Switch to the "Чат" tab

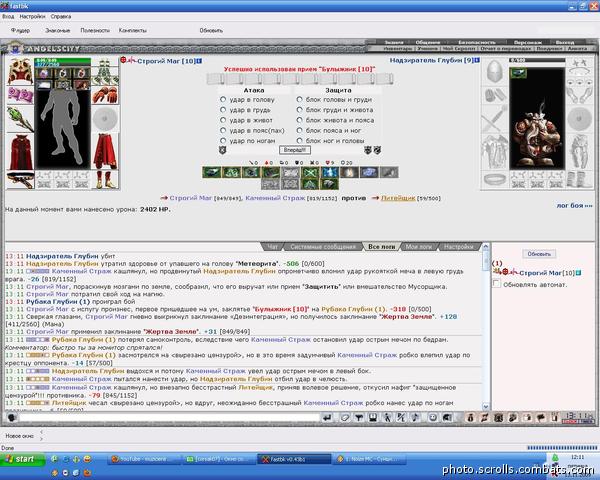point(272,247)
